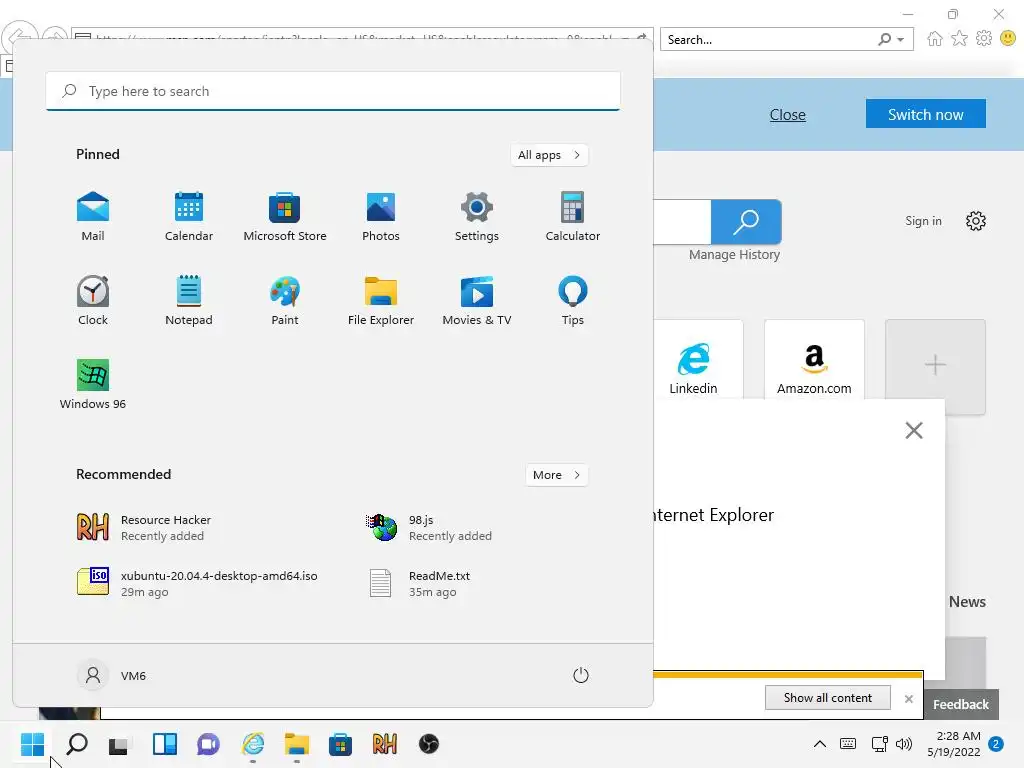Click the IE search magnifier icon

(884, 40)
